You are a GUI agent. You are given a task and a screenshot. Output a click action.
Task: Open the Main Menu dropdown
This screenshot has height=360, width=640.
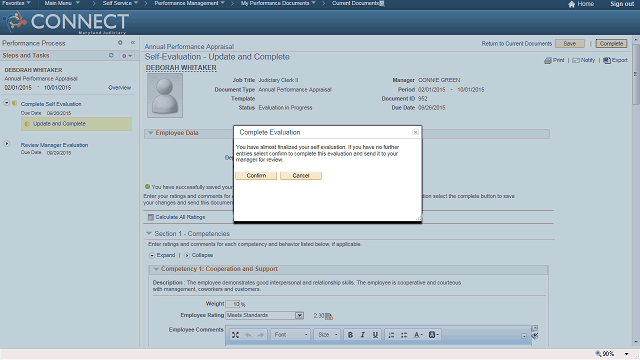(x=62, y=3)
